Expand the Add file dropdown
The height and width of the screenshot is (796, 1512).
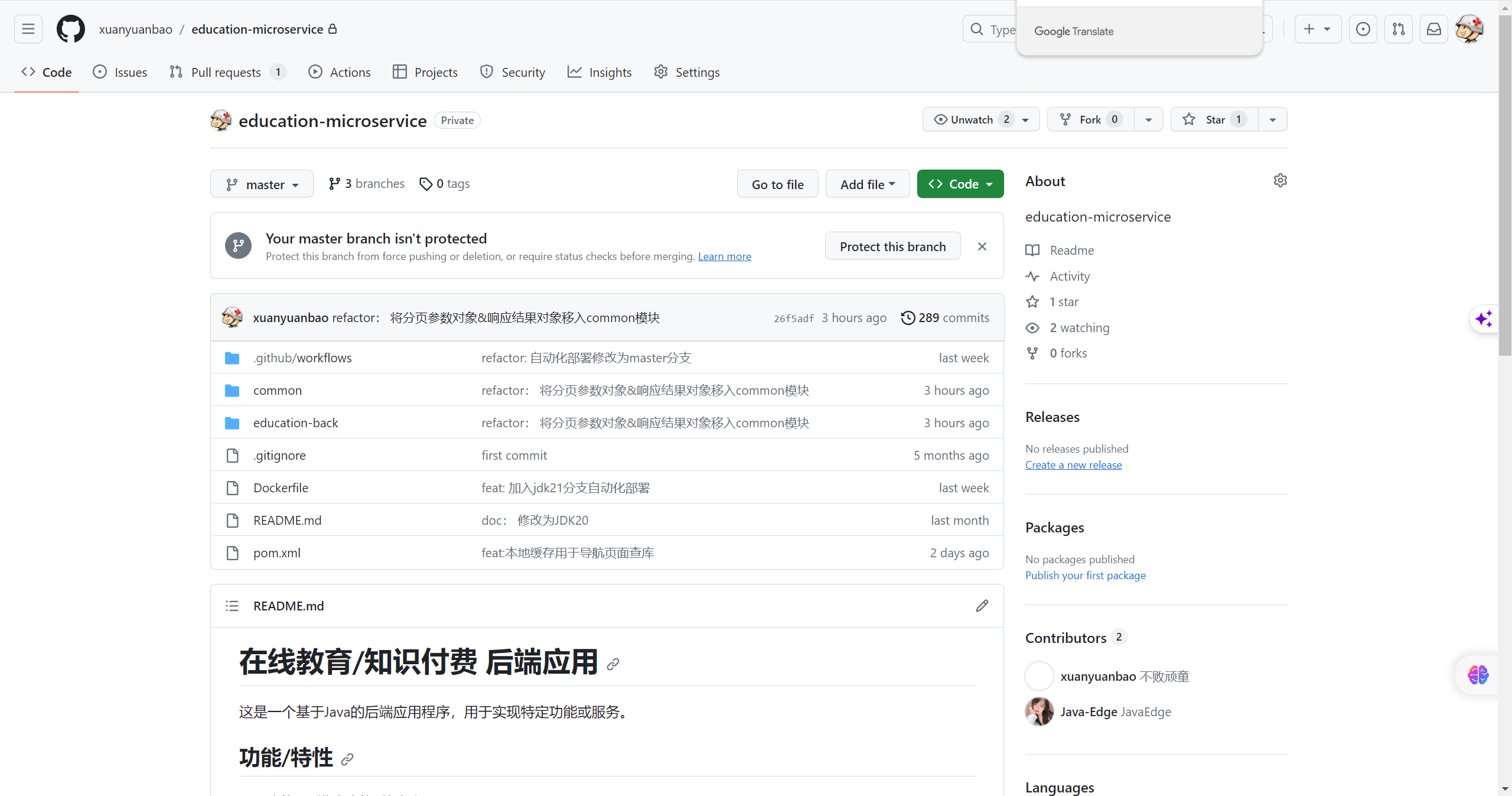pyautogui.click(x=867, y=184)
